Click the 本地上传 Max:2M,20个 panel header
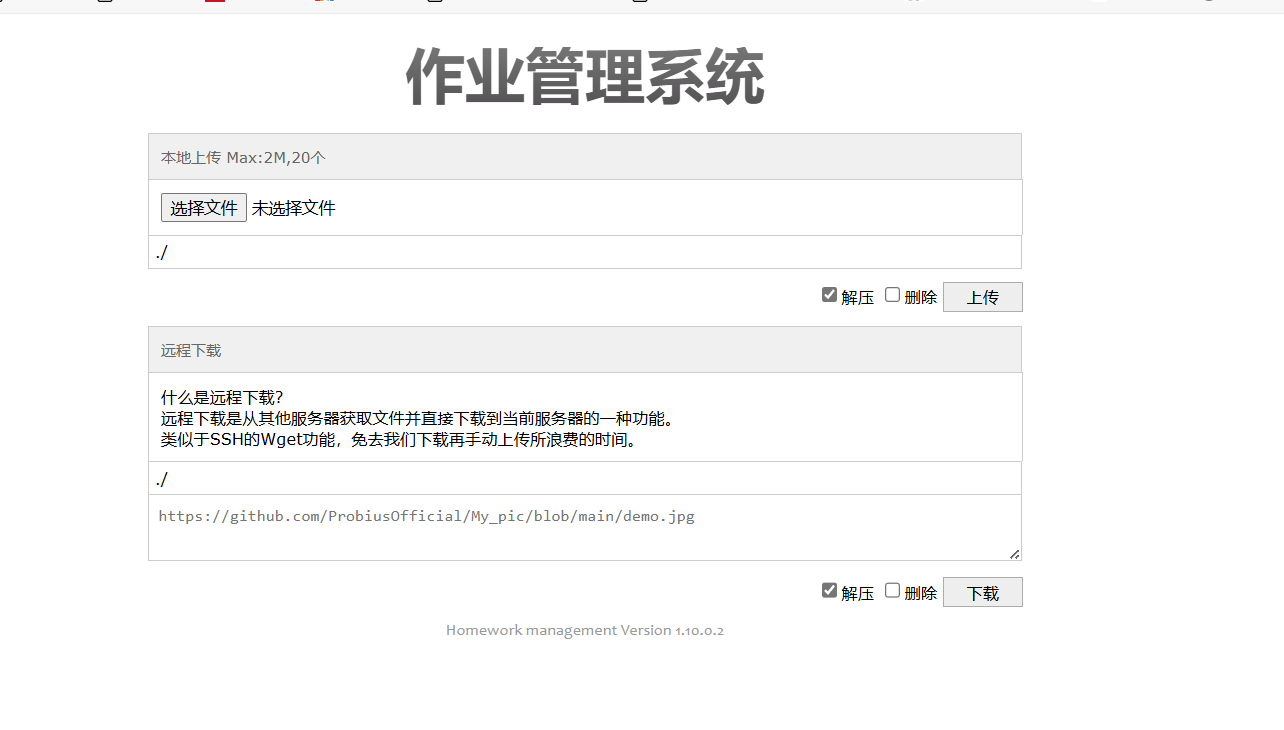Screen dimensions: 1284x730 click(x=585, y=157)
